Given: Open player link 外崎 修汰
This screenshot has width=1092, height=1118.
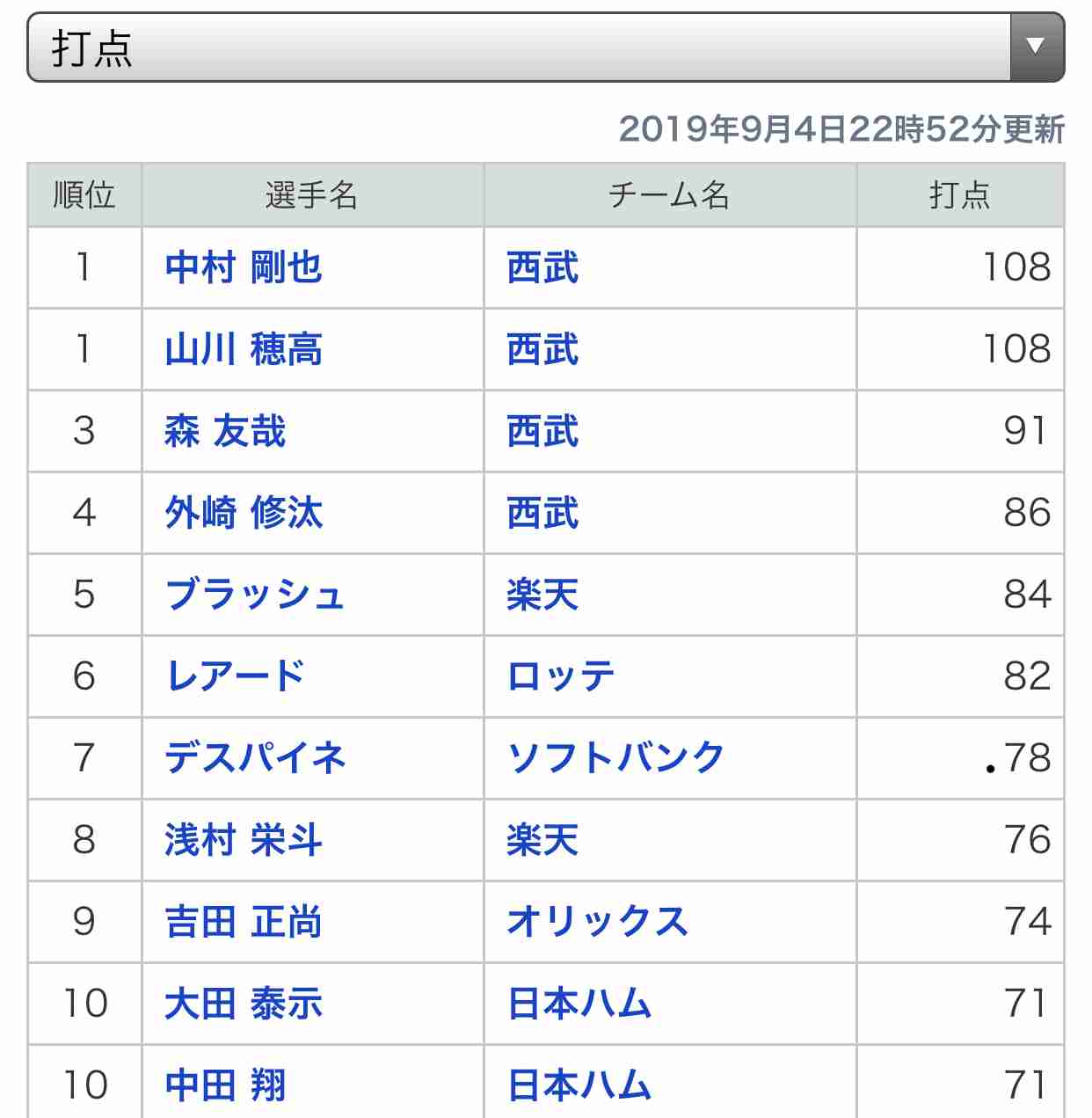Looking at the screenshot, I should [x=244, y=513].
